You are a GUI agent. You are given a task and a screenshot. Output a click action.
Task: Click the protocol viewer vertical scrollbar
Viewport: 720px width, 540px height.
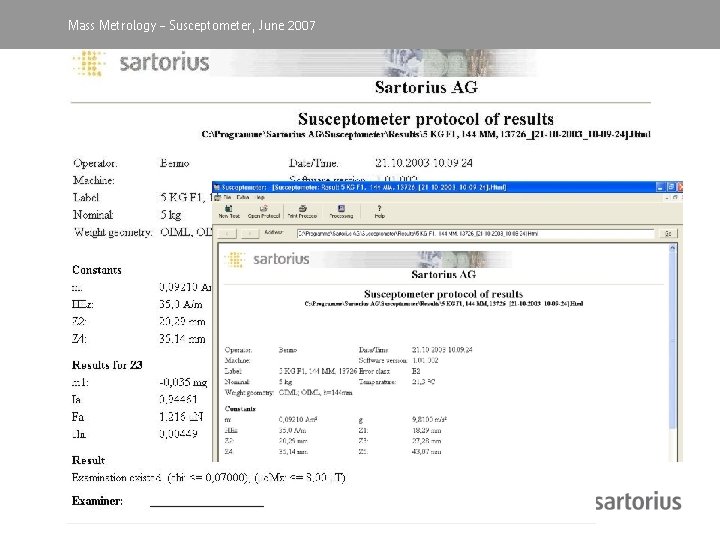(672, 353)
